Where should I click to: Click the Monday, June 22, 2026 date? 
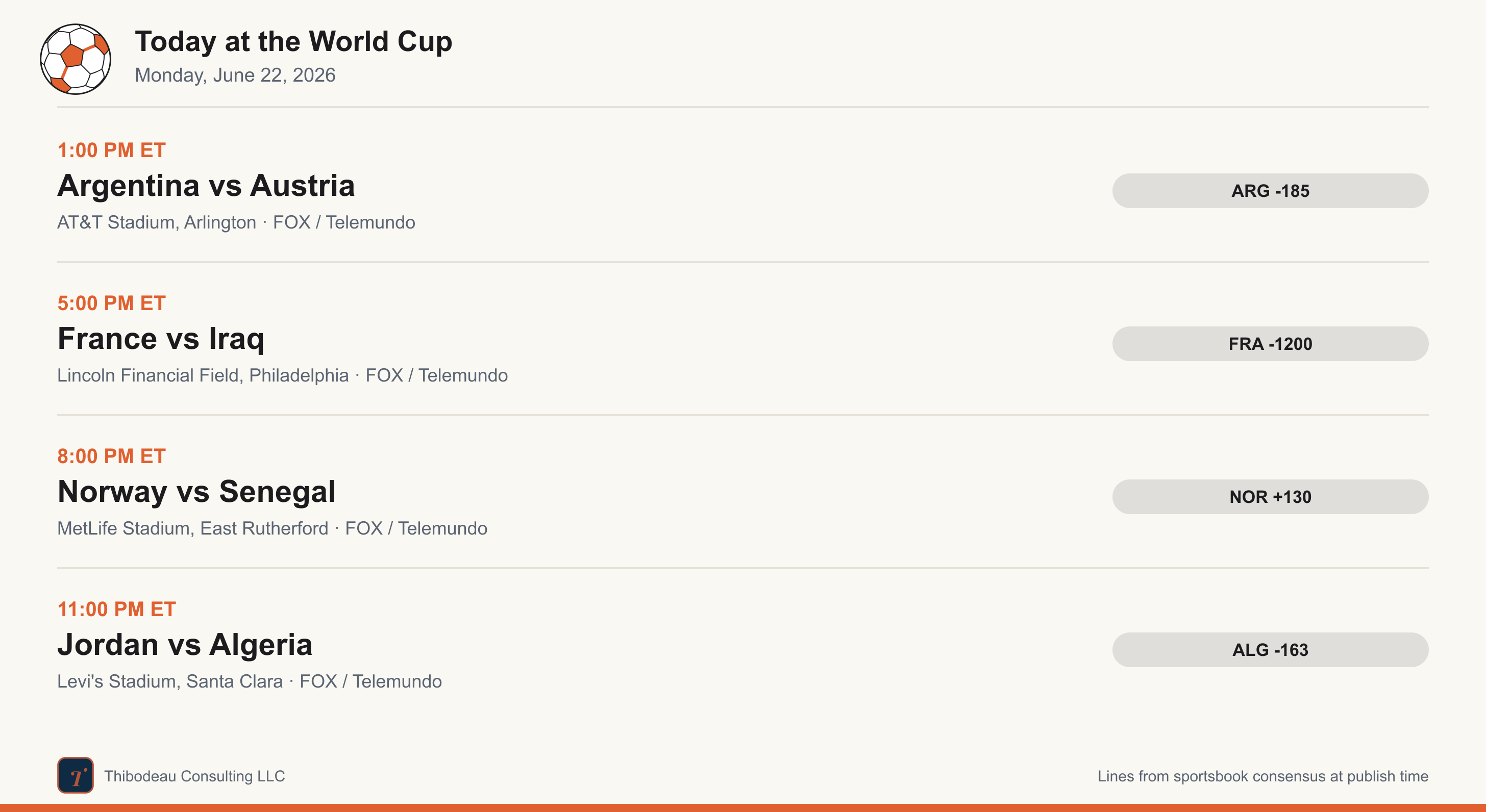[x=235, y=75]
